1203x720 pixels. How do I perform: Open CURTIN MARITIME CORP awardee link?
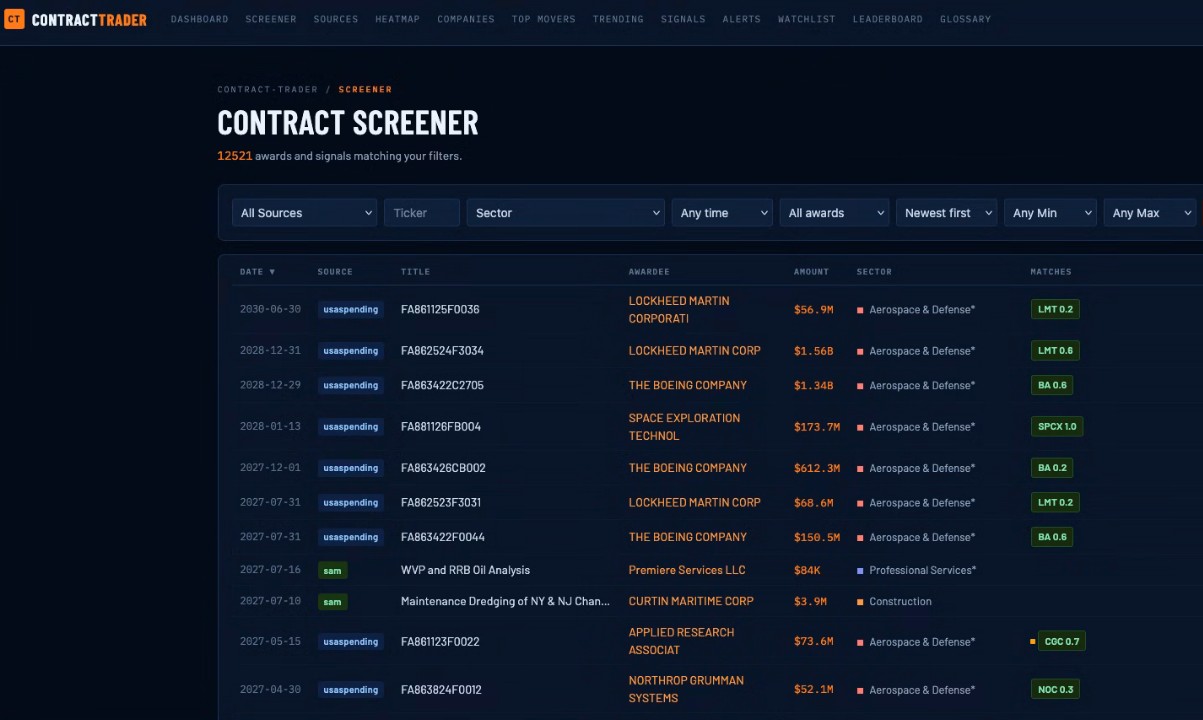pos(691,602)
